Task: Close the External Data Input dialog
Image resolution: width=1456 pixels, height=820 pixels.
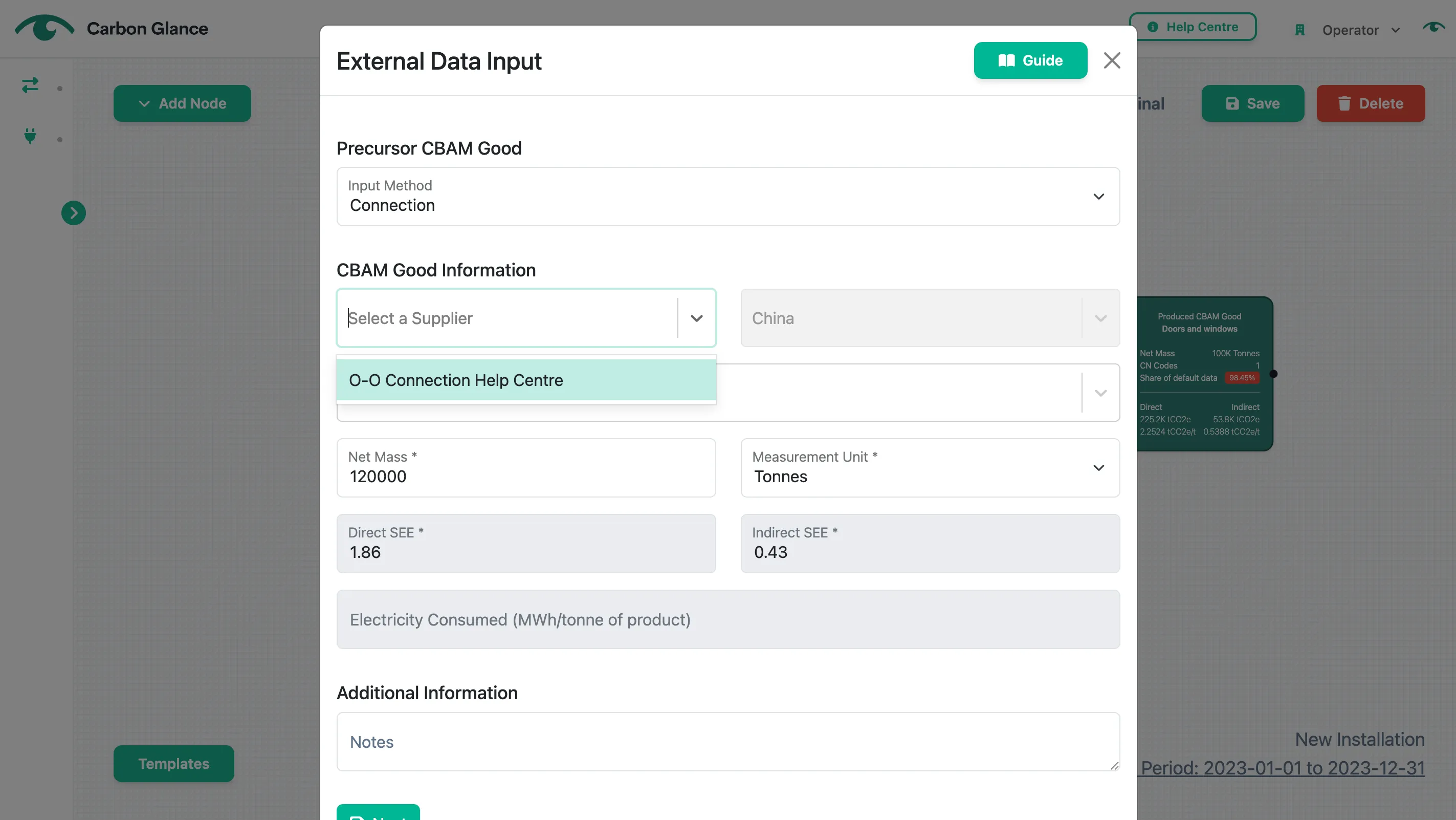Action: [x=1111, y=60]
